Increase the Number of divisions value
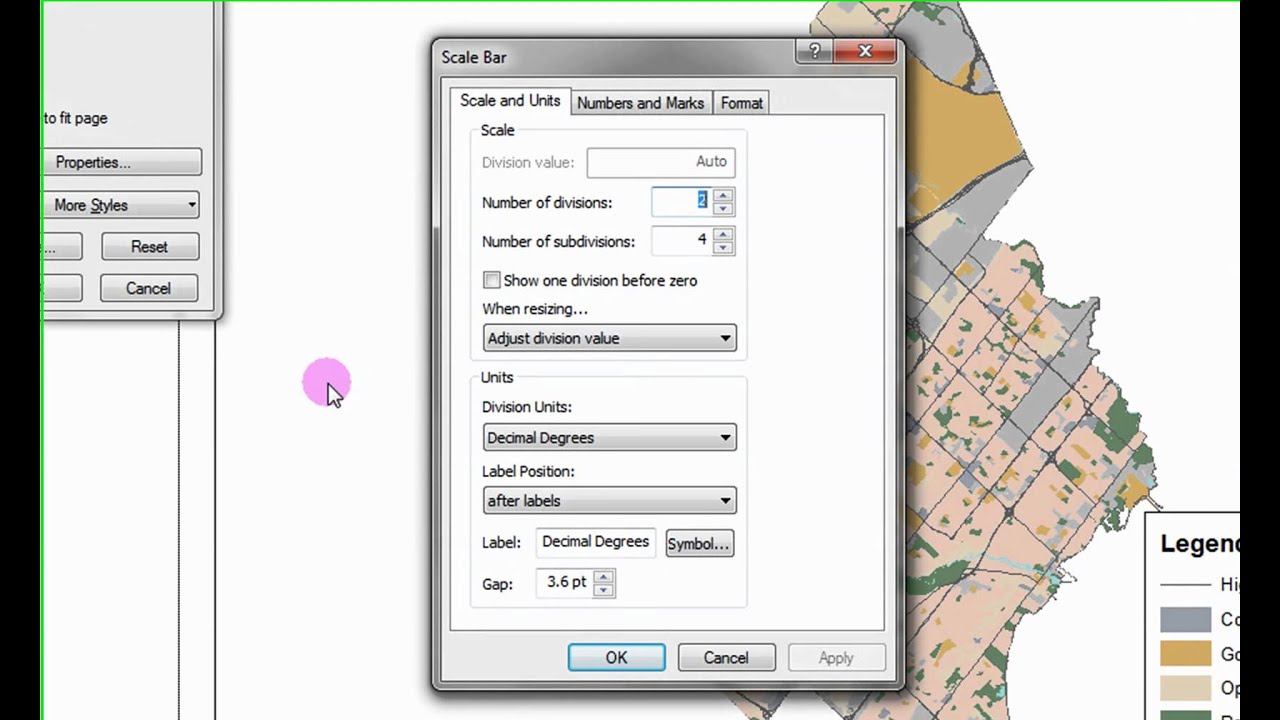Screen dimensions: 1280x720 pyautogui.click(x=724, y=195)
